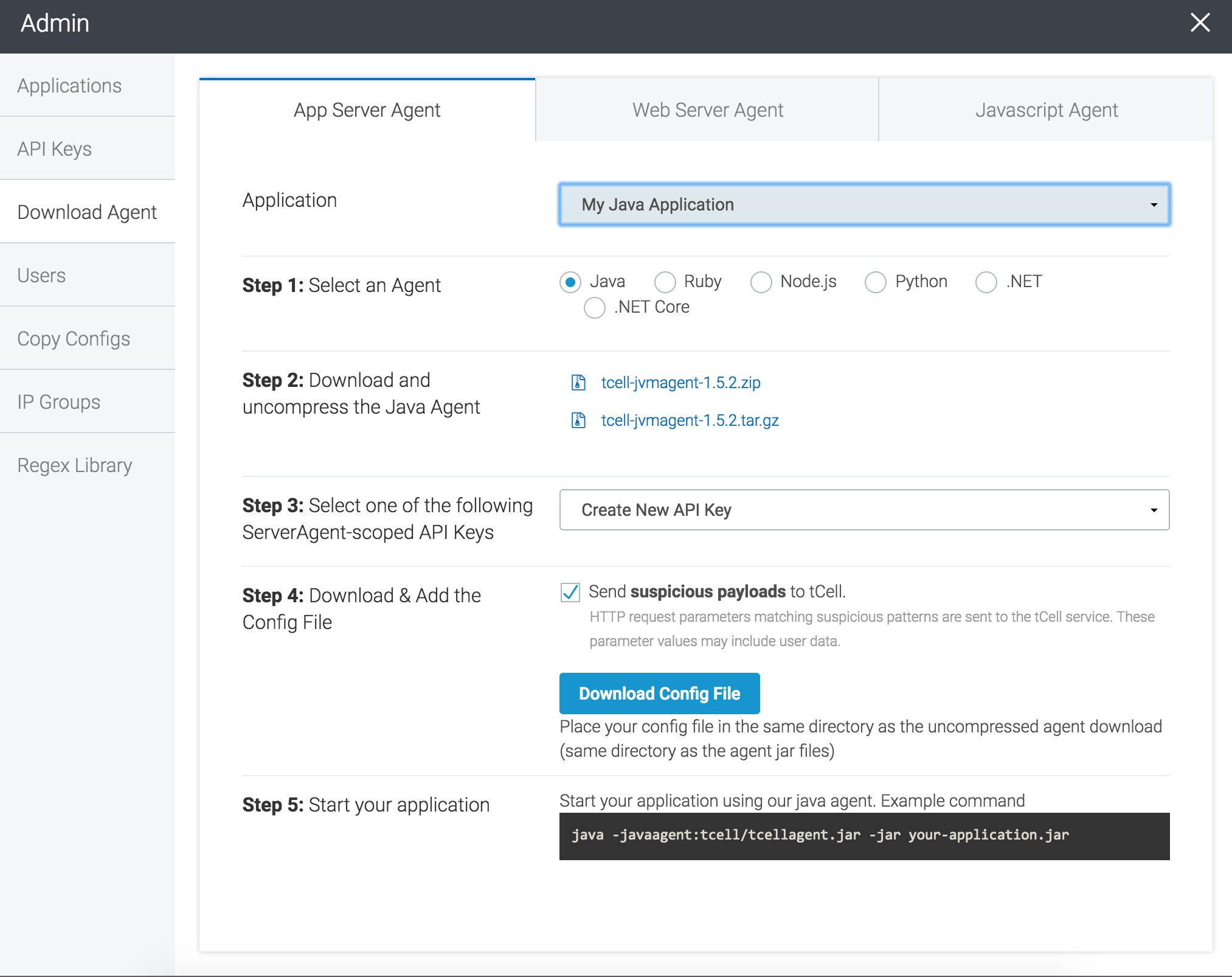Click the Download Config File button
Screen dimensions: 1232x977
[659, 694]
